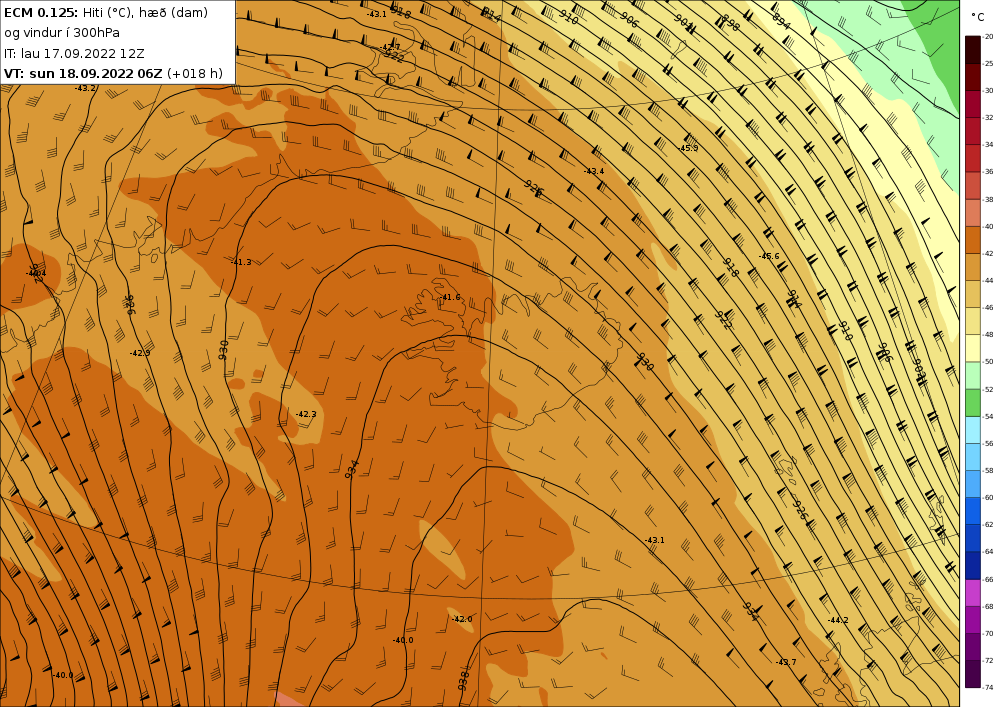Click the 'VT: sun 18.09.2022 06Z' valid time
Screen dimensions: 1000x707
pyautogui.click(x=84, y=73)
